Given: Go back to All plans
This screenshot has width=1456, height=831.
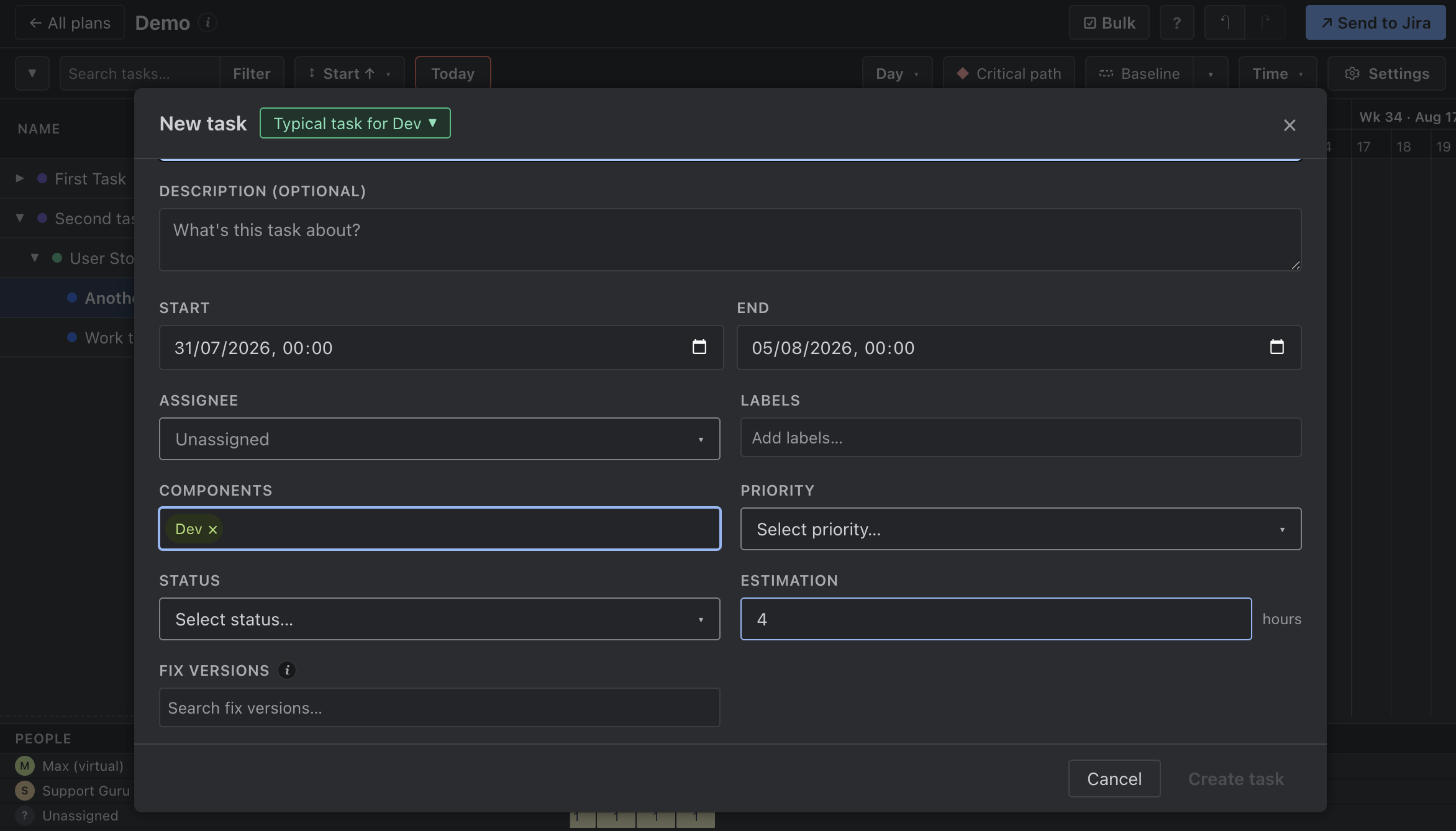Looking at the screenshot, I should (70, 22).
